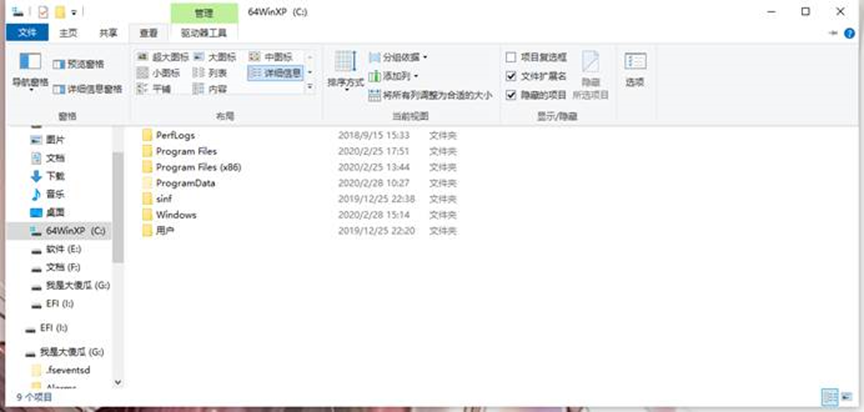Open 桌面 Desktop in navigation pane

(48, 212)
